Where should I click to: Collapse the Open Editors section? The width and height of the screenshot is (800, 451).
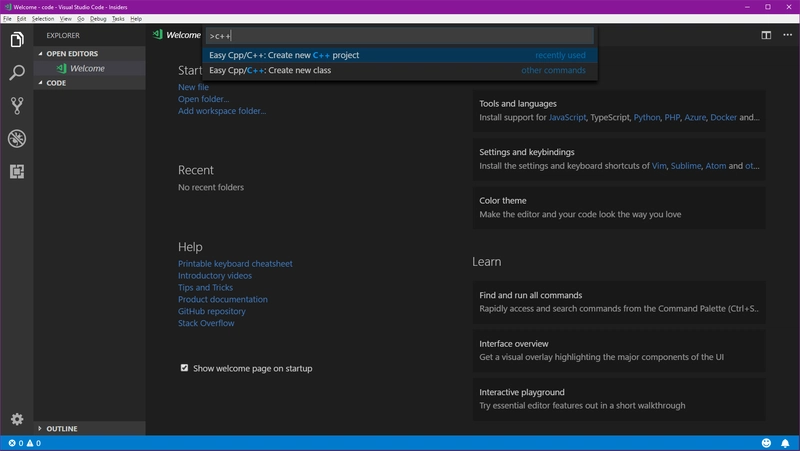(x=72, y=53)
